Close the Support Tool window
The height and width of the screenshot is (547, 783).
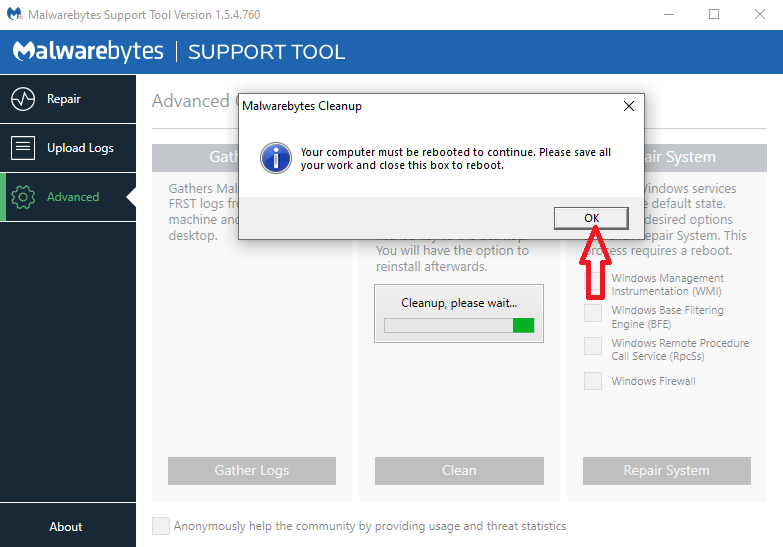click(760, 14)
